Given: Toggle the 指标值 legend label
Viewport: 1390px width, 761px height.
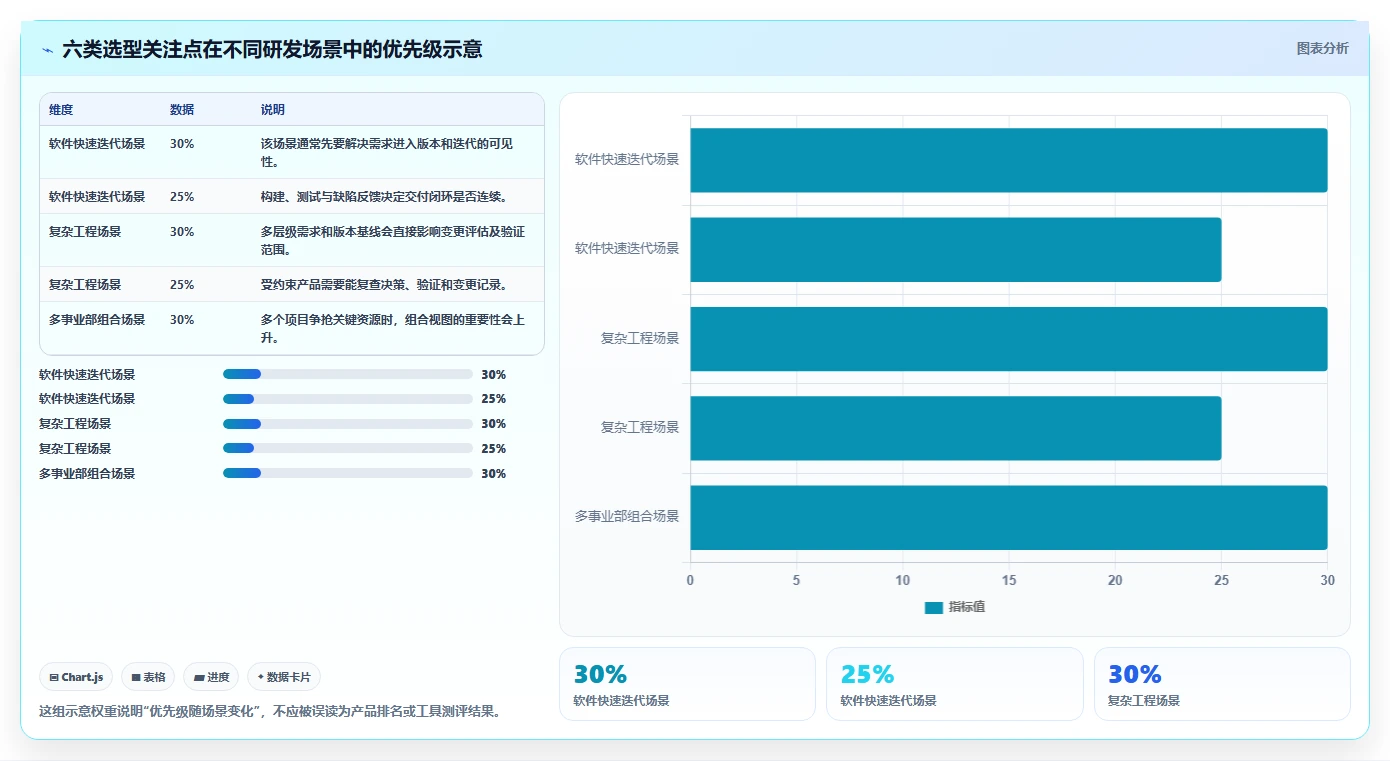Looking at the screenshot, I should (x=967, y=607).
